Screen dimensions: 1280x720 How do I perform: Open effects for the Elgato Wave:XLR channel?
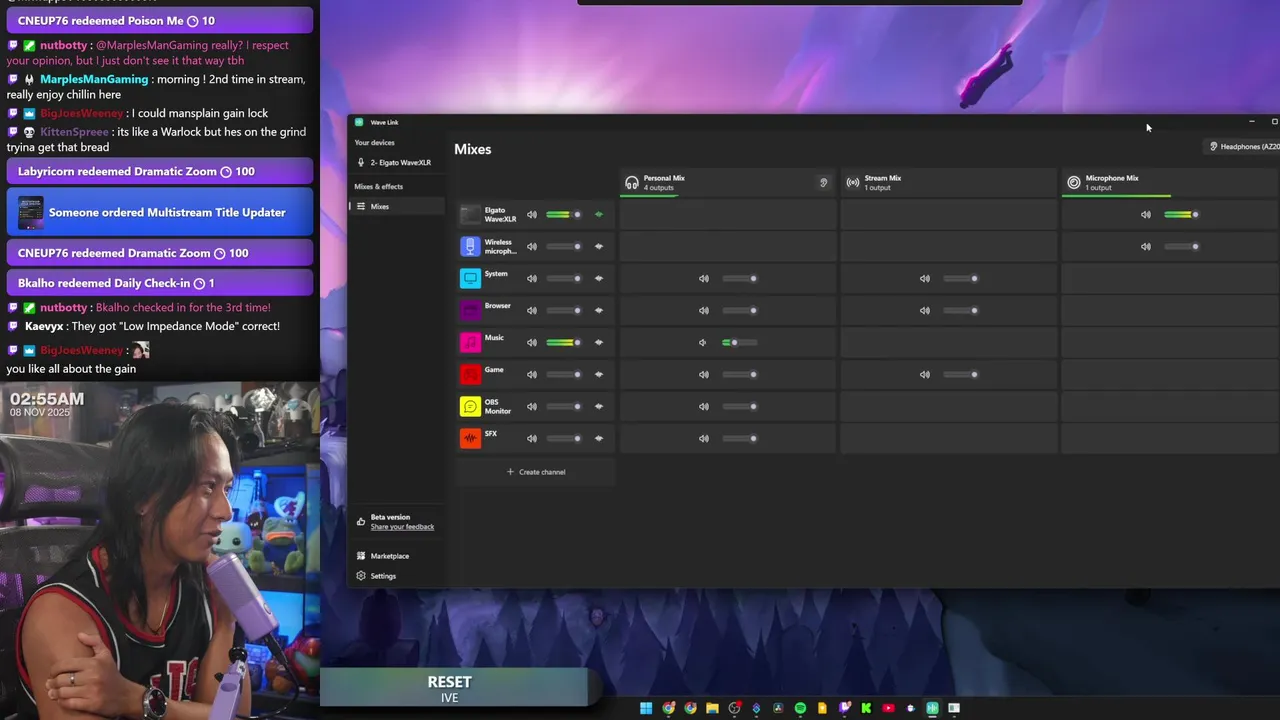[x=599, y=214]
